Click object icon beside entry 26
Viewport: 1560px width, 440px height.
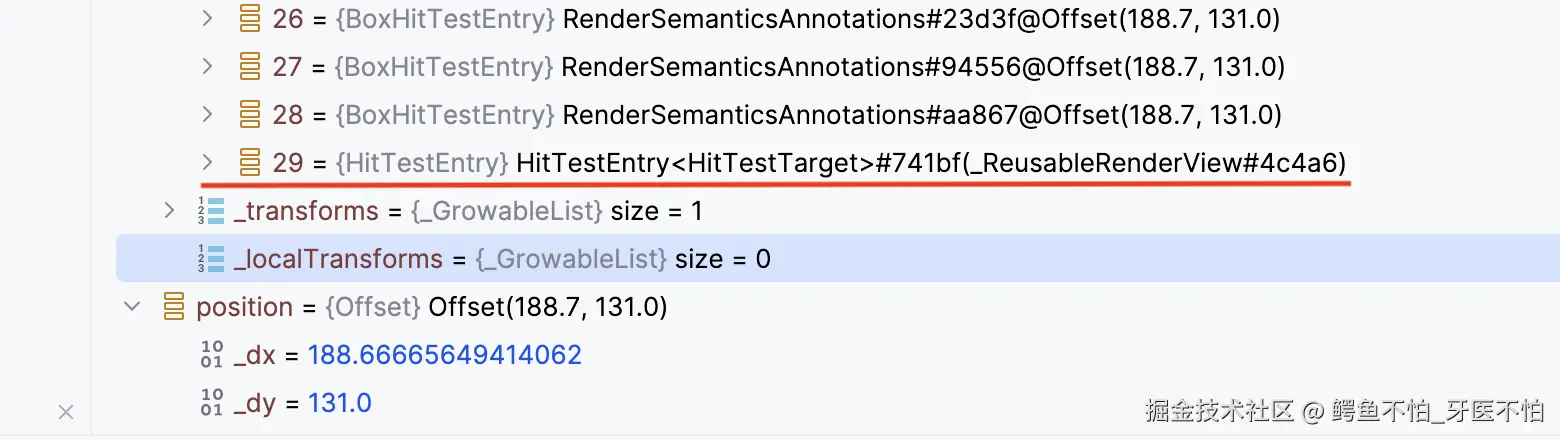[x=249, y=19]
